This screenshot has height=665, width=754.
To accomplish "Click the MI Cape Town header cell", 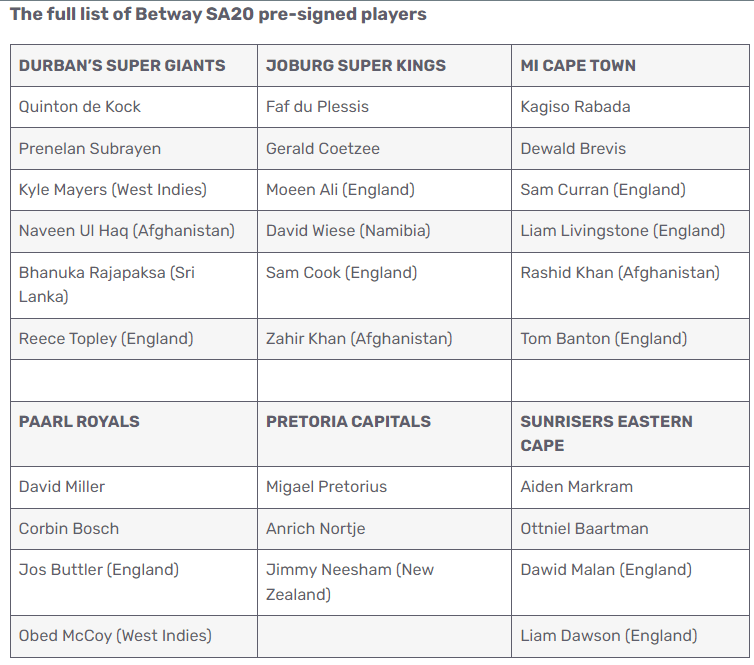I will [630, 65].
